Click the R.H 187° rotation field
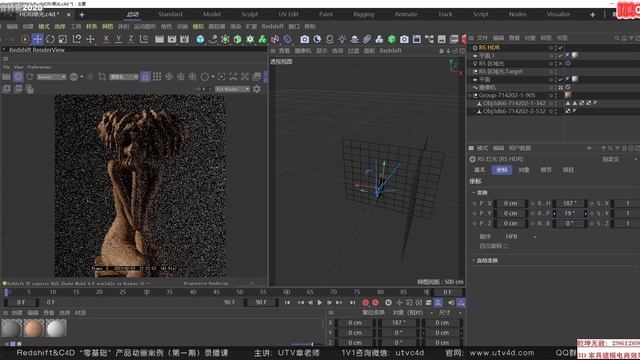The height and width of the screenshot is (360, 640). pos(570,203)
